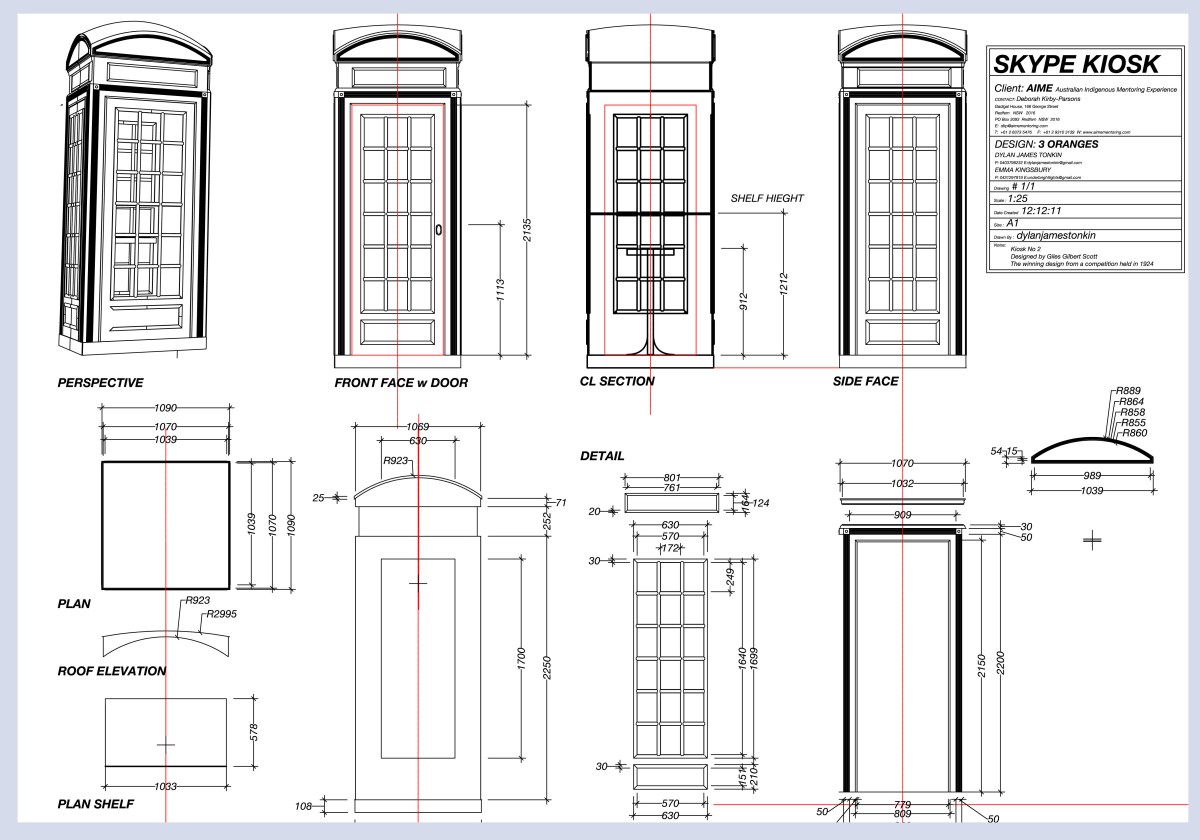Select the PERSPECTIVE view label
This screenshot has width=1200, height=840.
coord(101,382)
